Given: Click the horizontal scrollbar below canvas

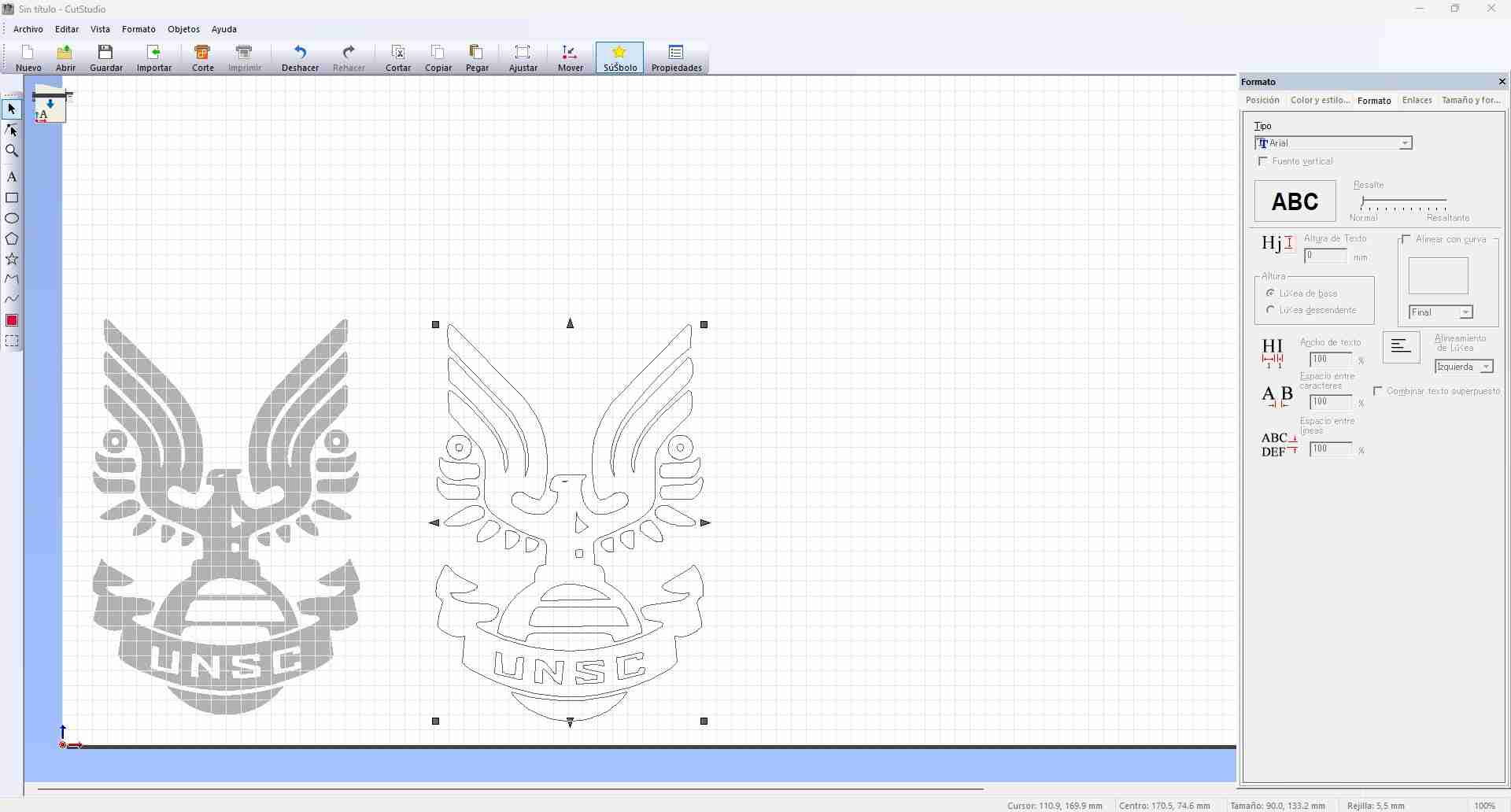Looking at the screenshot, I should [511, 788].
